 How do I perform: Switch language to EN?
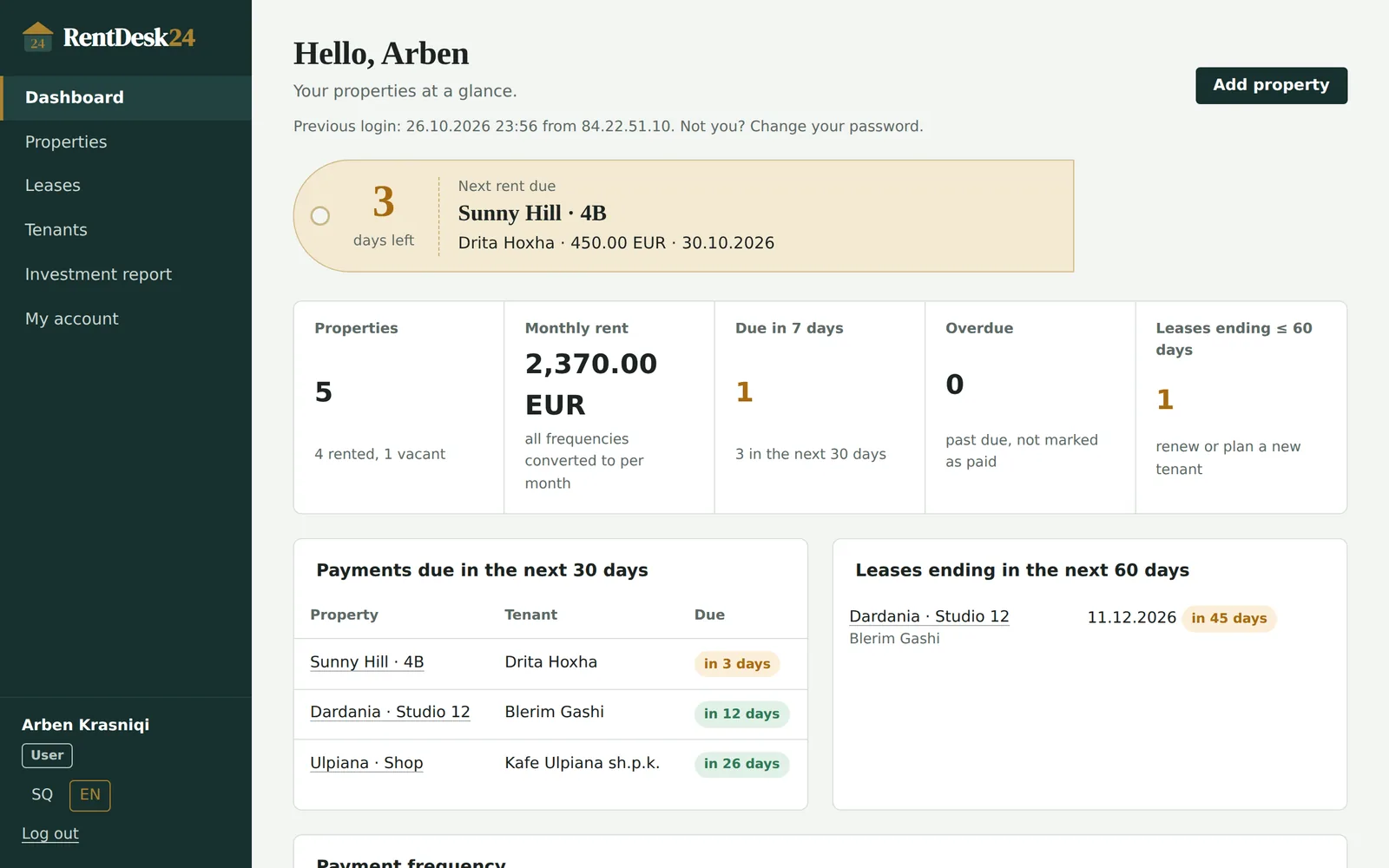(x=90, y=795)
